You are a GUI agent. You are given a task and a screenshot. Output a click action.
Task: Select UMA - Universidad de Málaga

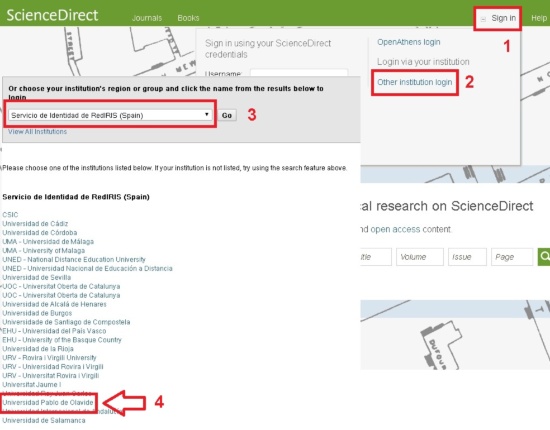[48, 241]
